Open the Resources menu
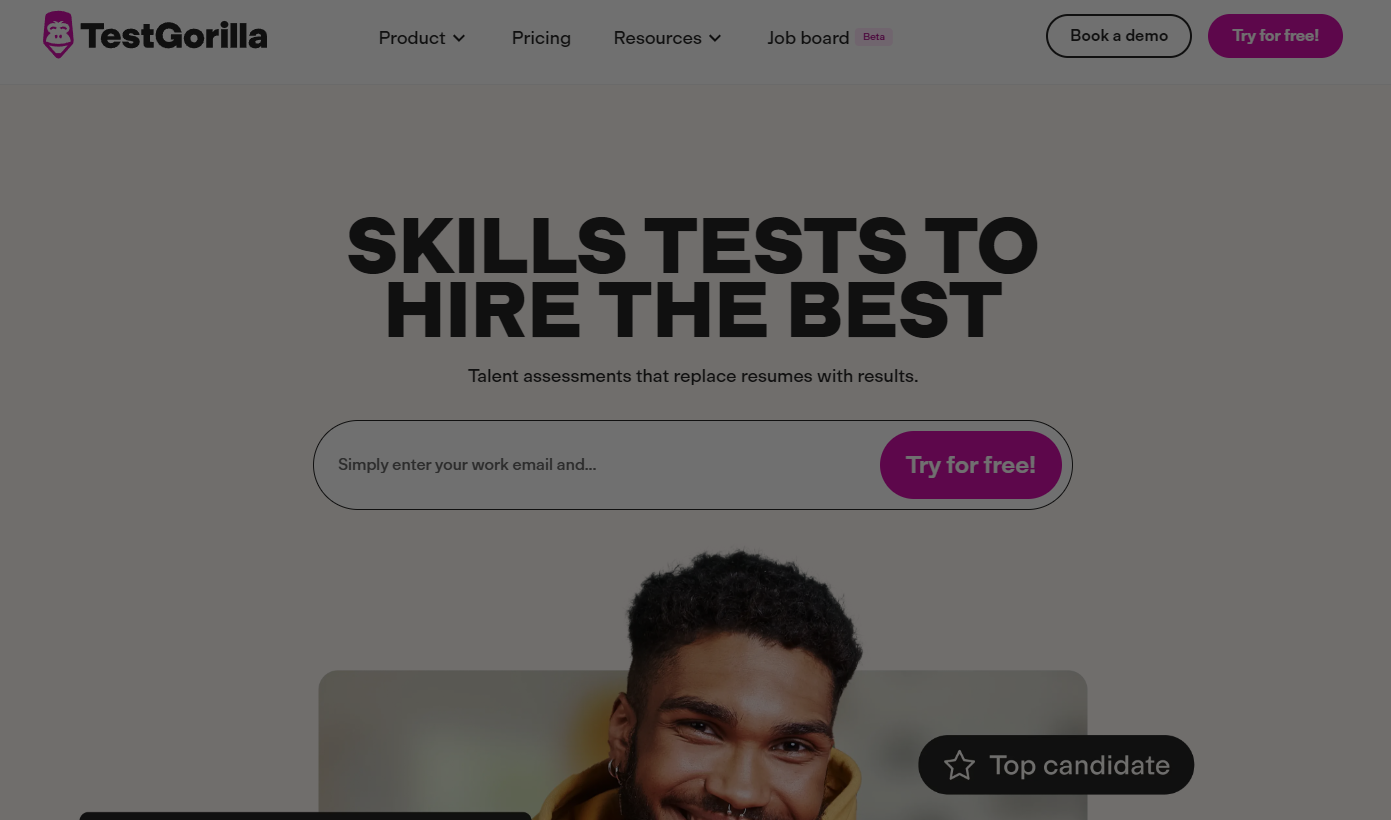This screenshot has width=1391, height=820. click(668, 38)
